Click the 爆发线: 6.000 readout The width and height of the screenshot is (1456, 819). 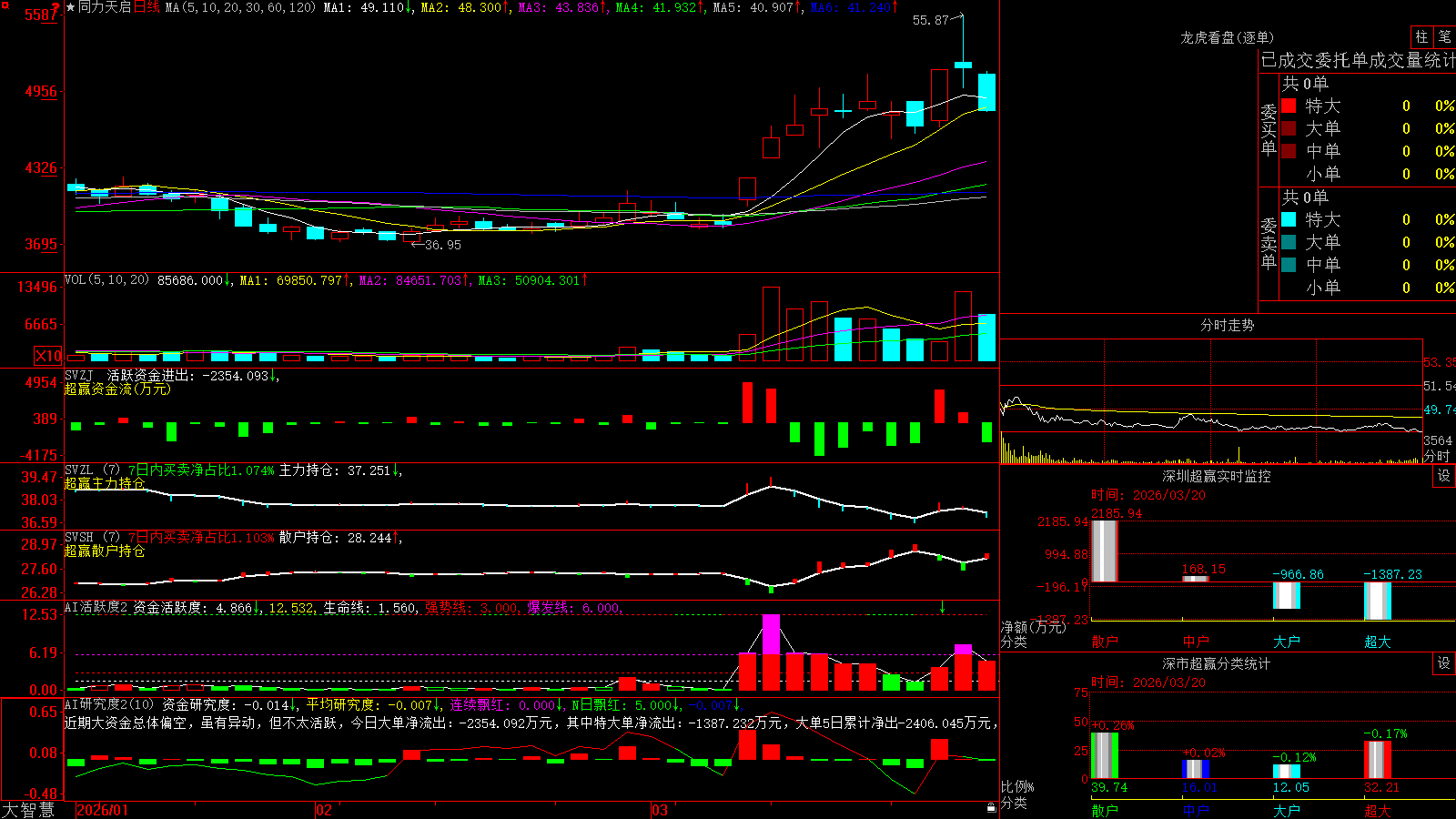point(575,607)
